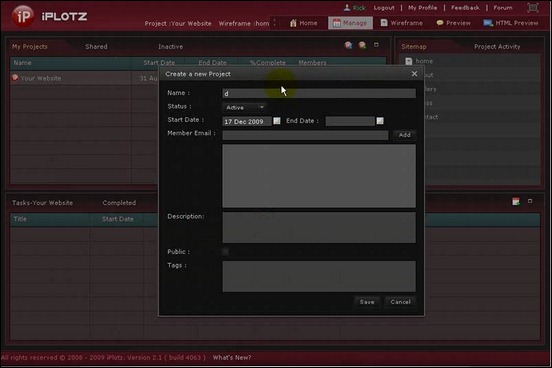Expand the Status dropdown showing Active

coord(244,107)
